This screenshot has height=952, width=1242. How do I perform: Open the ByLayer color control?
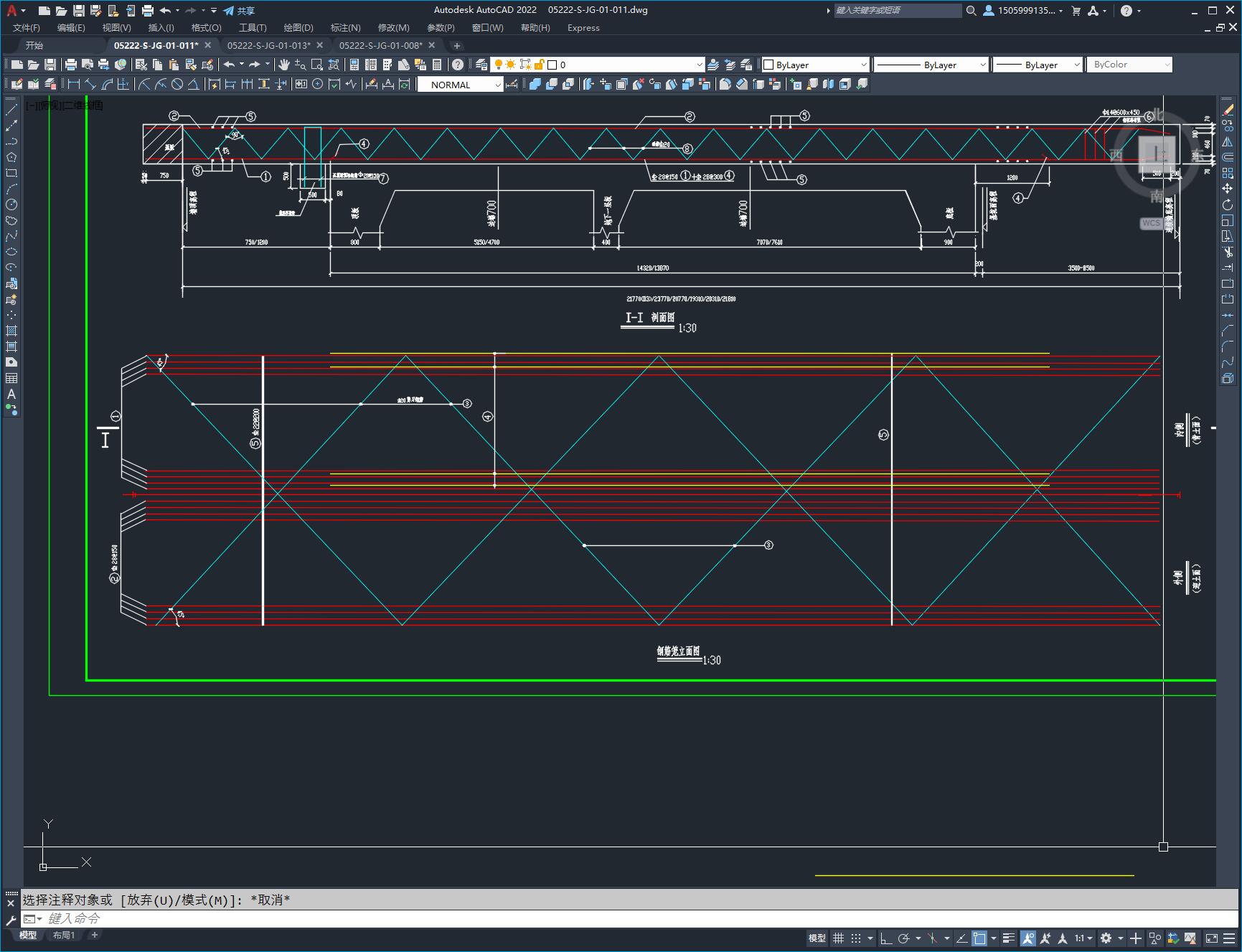[x=815, y=65]
